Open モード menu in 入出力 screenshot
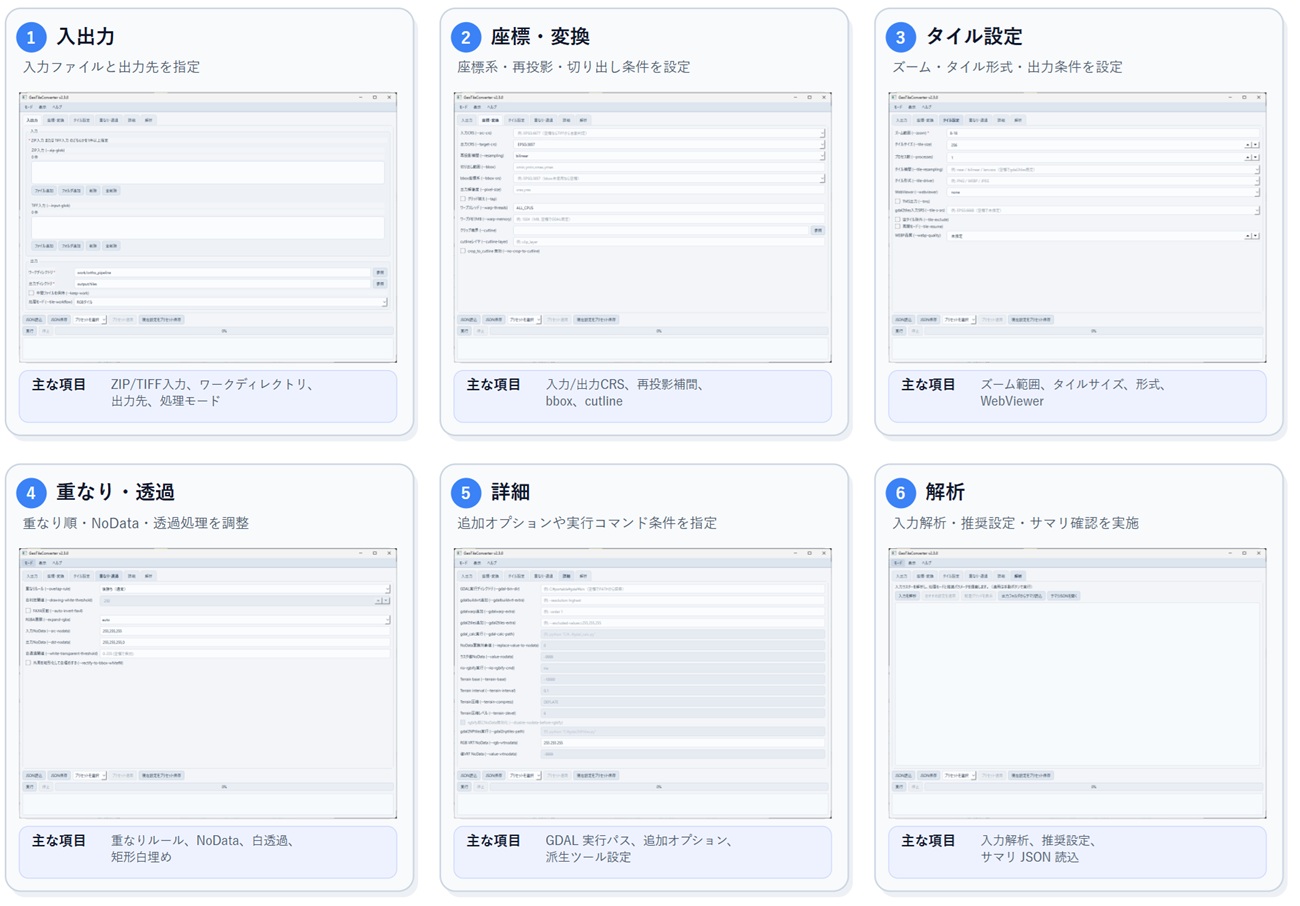Image resolution: width=1300 pixels, height=906 pixels. pyautogui.click(x=28, y=107)
